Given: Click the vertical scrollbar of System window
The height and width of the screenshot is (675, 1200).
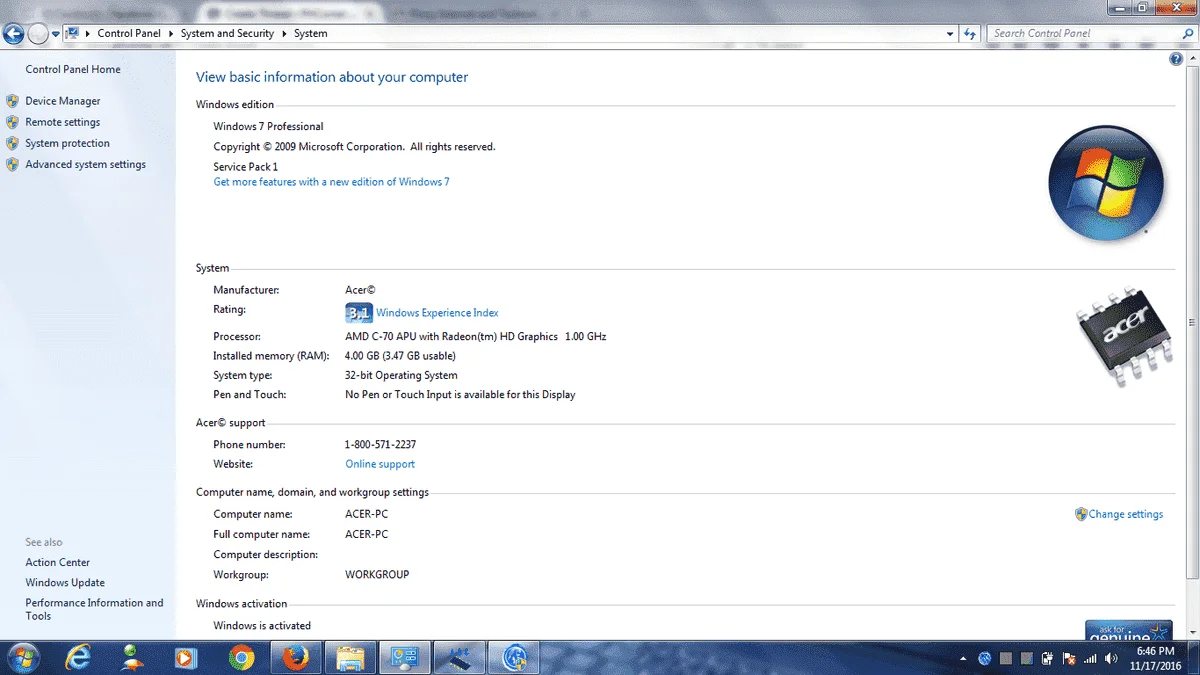Looking at the screenshot, I should coord(1192,323).
